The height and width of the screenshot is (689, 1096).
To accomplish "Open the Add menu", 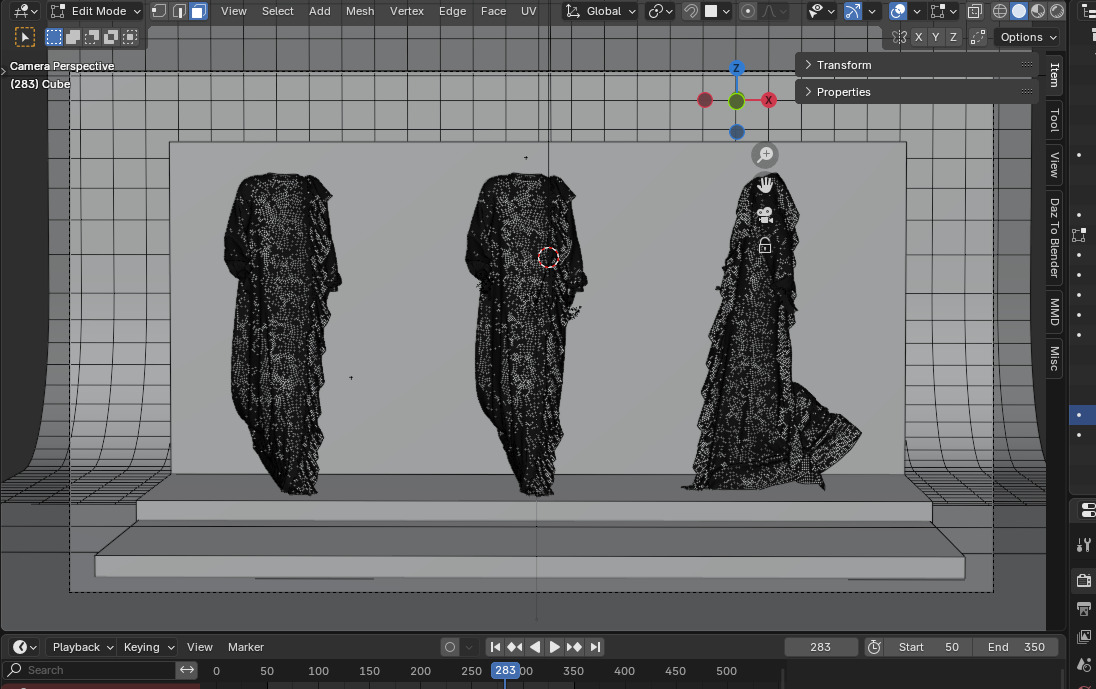I will (x=319, y=11).
